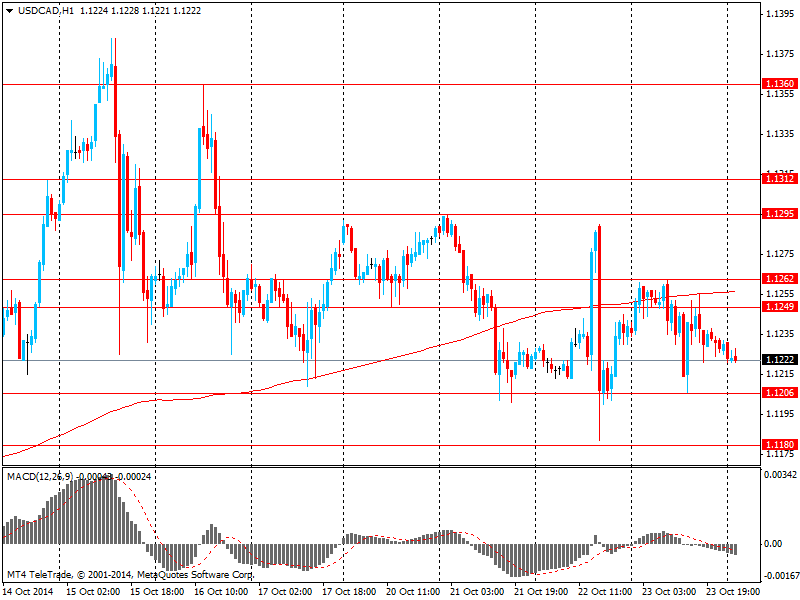The image size is (800, 600).
Task: Click the 22 Oct 11:00 time label
Action: 605,591
